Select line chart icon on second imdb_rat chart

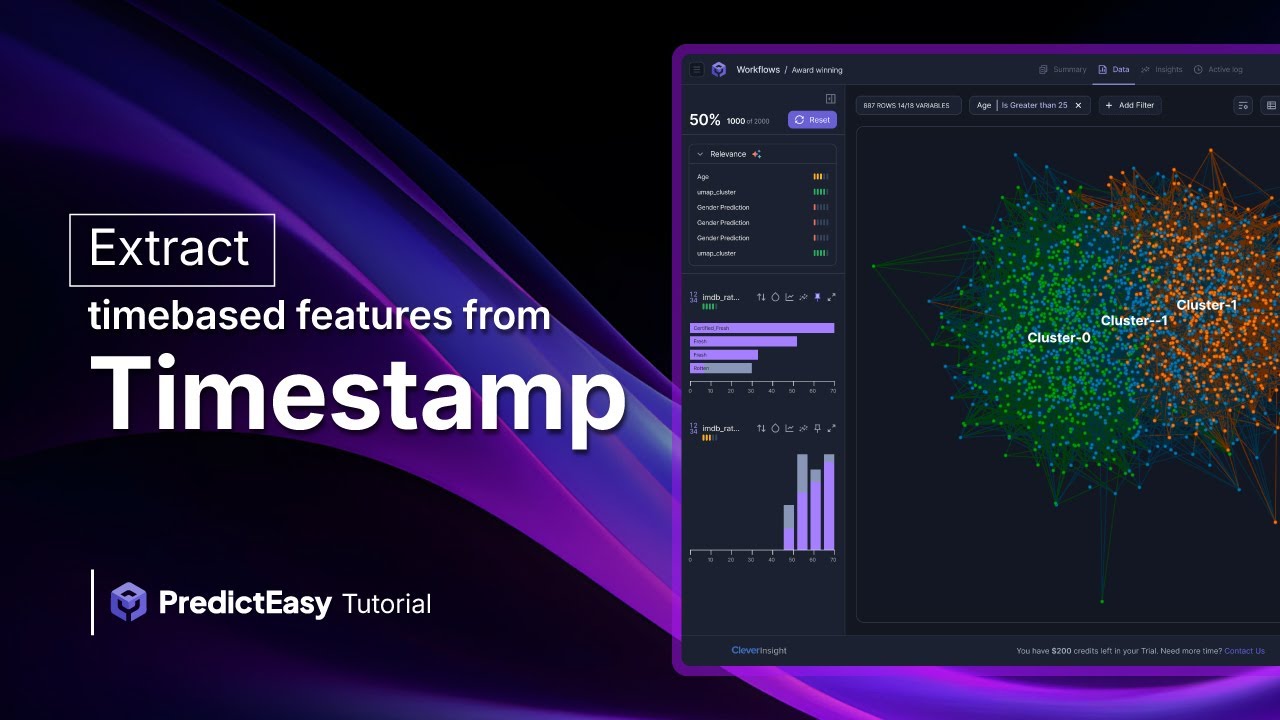coord(789,428)
